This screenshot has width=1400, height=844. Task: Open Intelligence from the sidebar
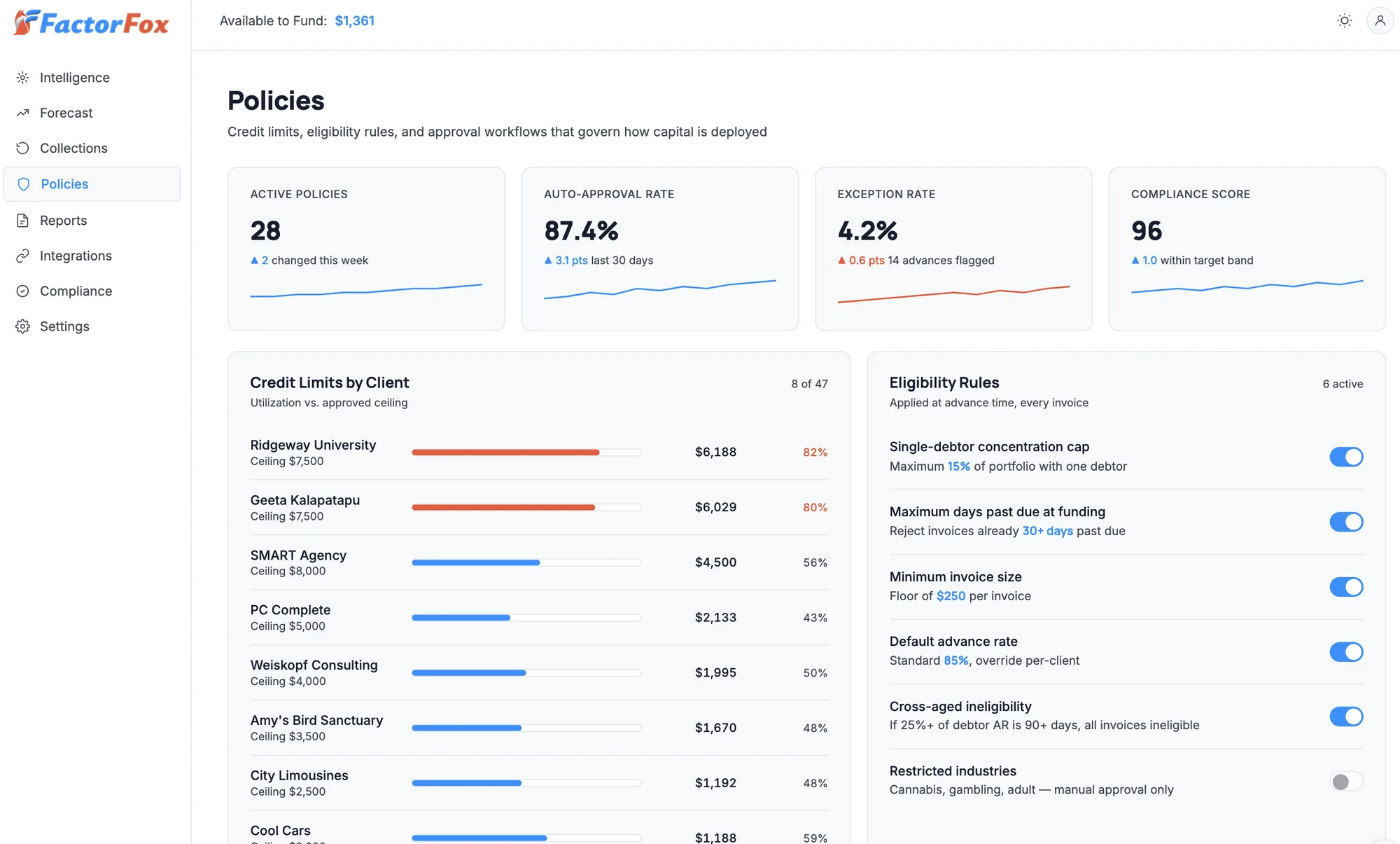coord(92,78)
